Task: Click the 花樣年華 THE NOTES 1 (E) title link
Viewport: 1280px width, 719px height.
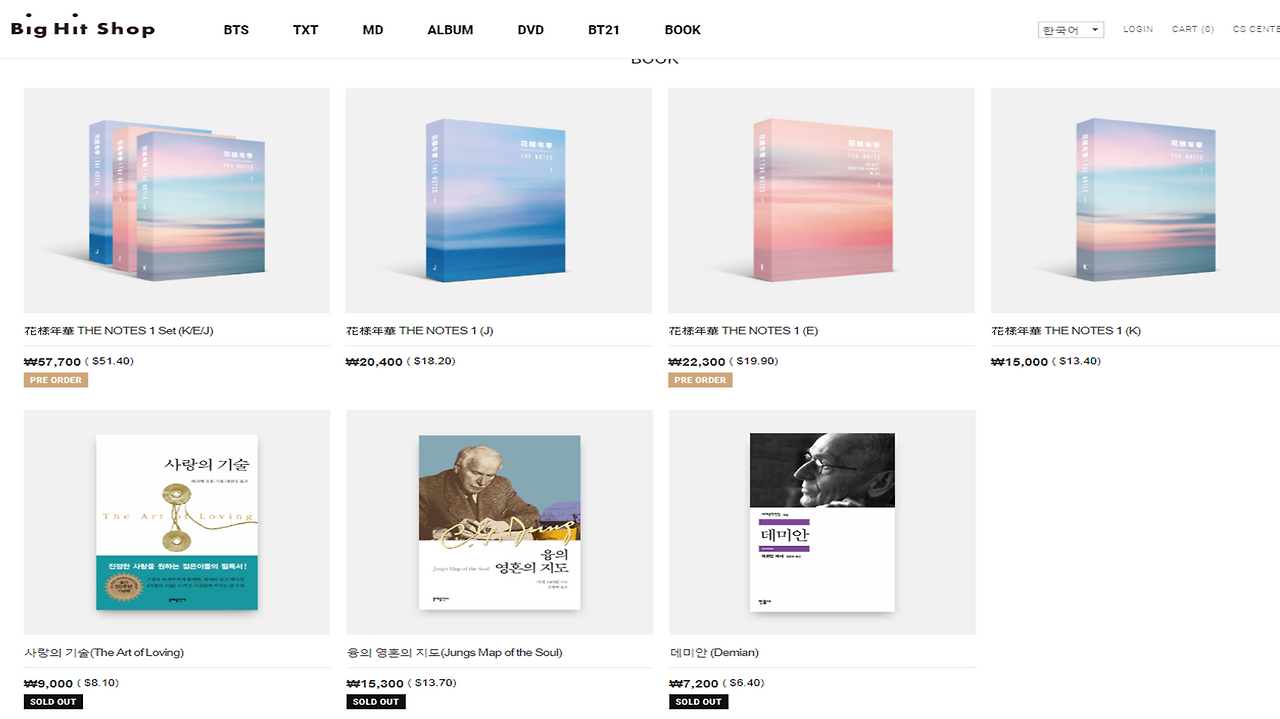Action: 743,331
